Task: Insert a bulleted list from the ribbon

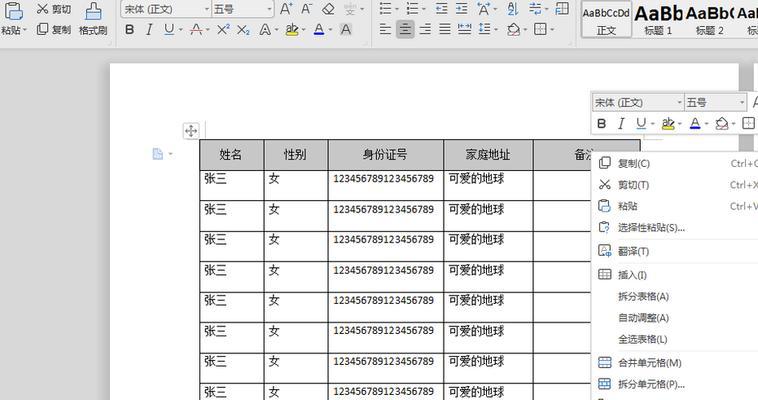Action: tap(385, 9)
